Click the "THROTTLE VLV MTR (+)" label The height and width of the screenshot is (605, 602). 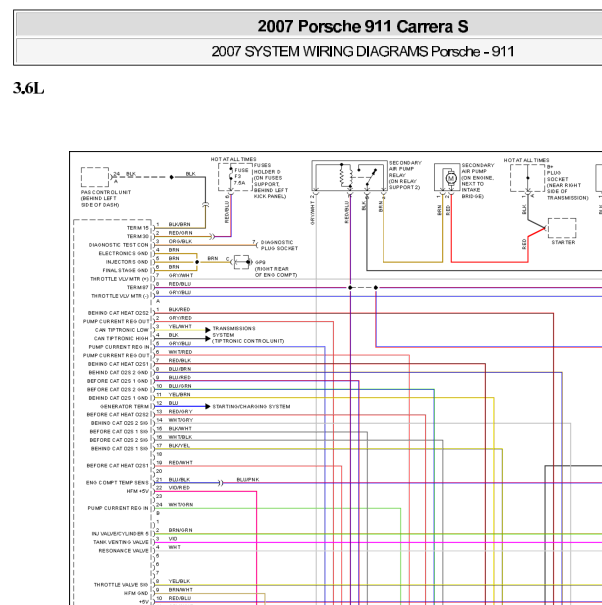(x=119, y=279)
